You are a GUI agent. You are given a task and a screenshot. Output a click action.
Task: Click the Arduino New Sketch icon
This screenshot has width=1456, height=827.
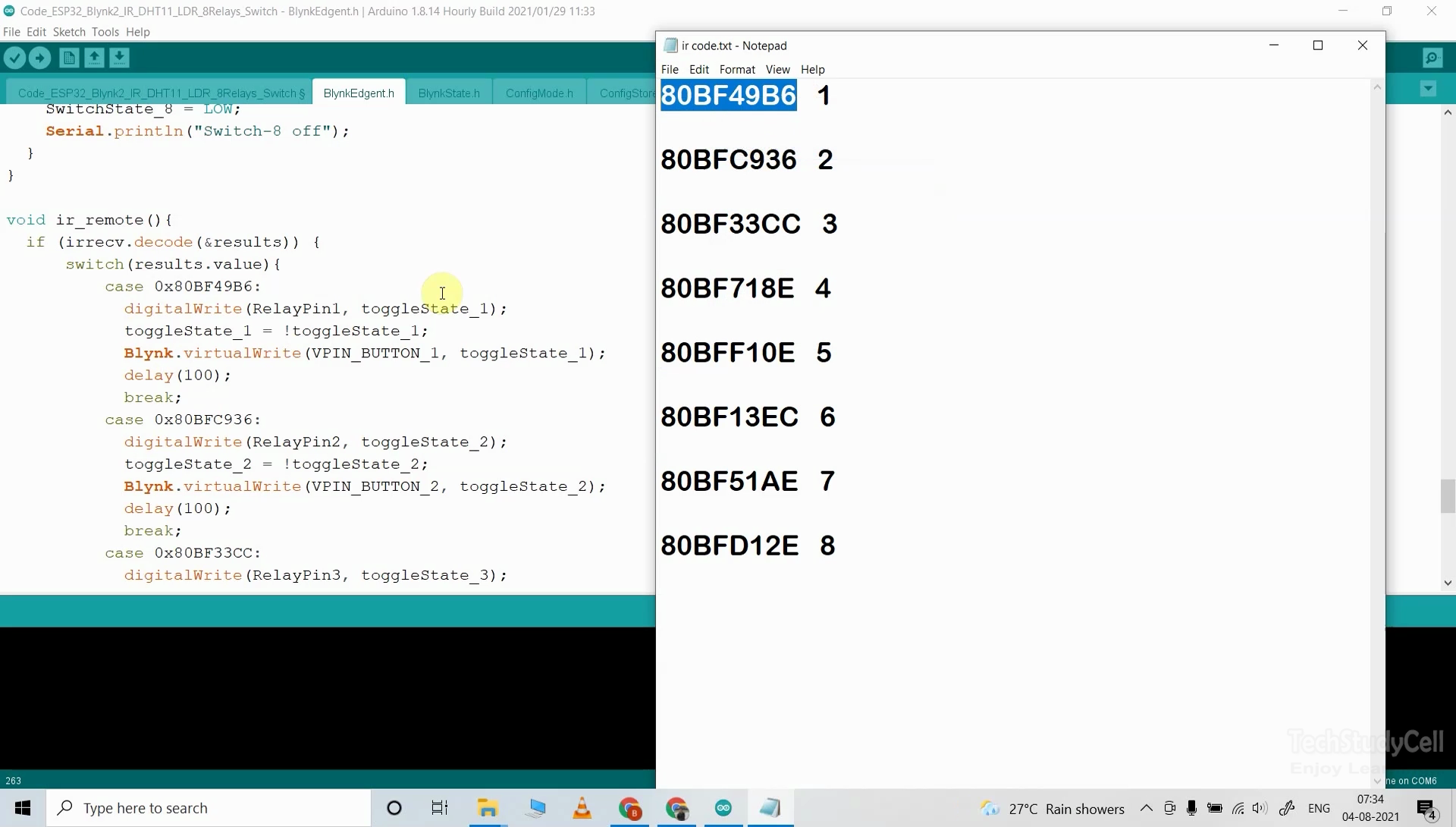[x=68, y=57]
